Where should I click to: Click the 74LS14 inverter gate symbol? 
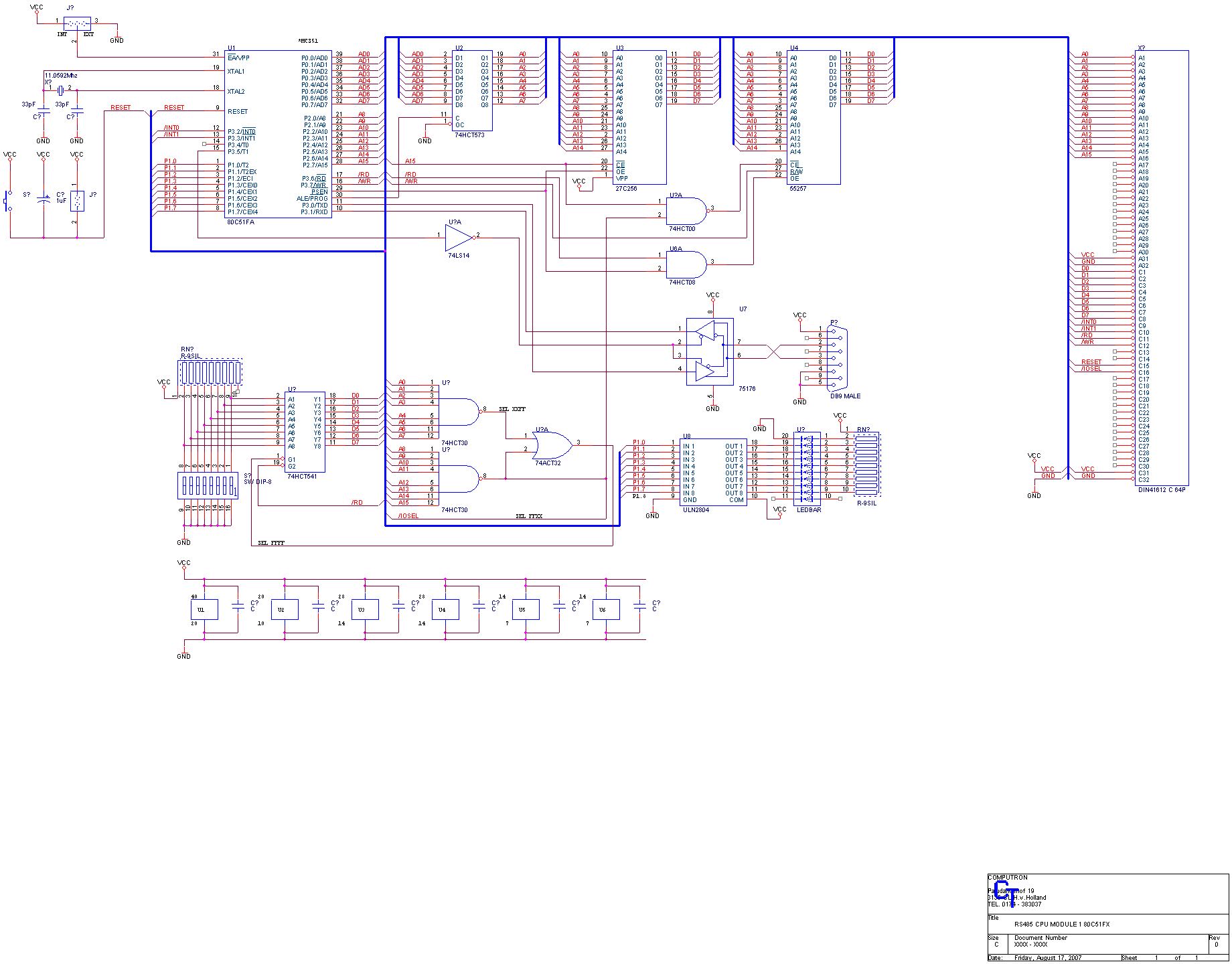pos(459,234)
